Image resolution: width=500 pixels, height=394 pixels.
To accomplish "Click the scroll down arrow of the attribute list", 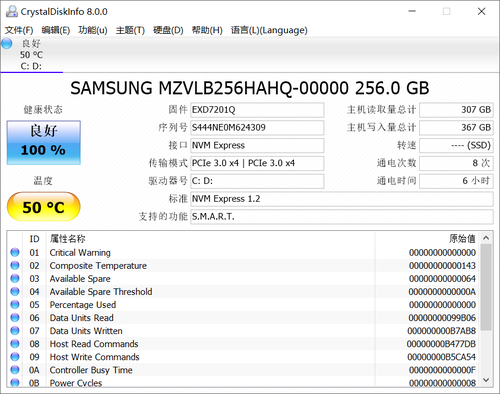I will pos(486,380).
